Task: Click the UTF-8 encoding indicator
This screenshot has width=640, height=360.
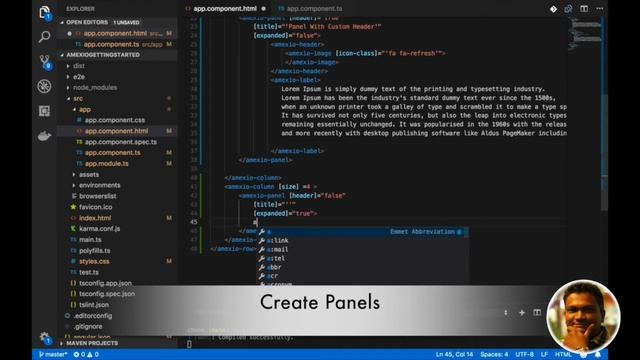Action: pyautogui.click(x=524, y=354)
